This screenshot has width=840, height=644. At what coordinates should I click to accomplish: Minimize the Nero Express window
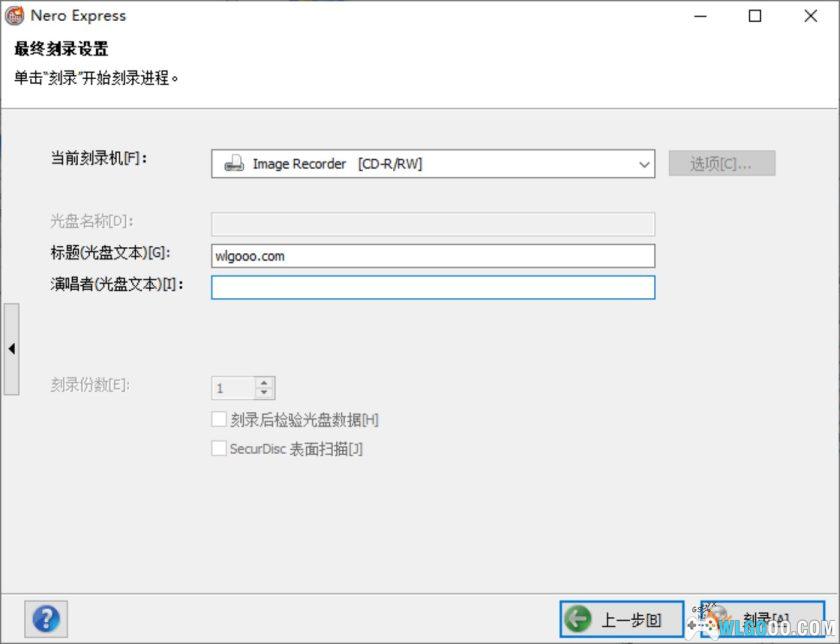[700, 16]
